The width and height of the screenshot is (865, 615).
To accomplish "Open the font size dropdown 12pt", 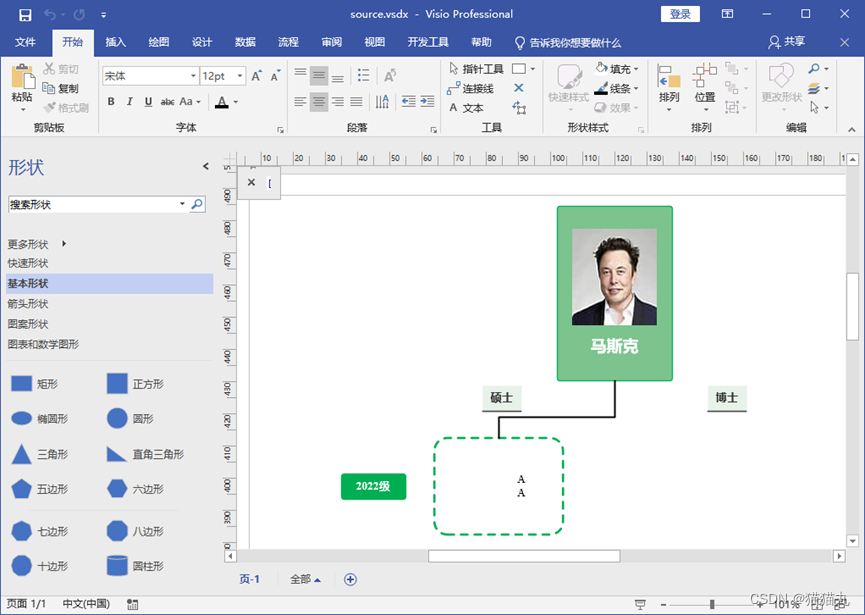I will tap(240, 76).
